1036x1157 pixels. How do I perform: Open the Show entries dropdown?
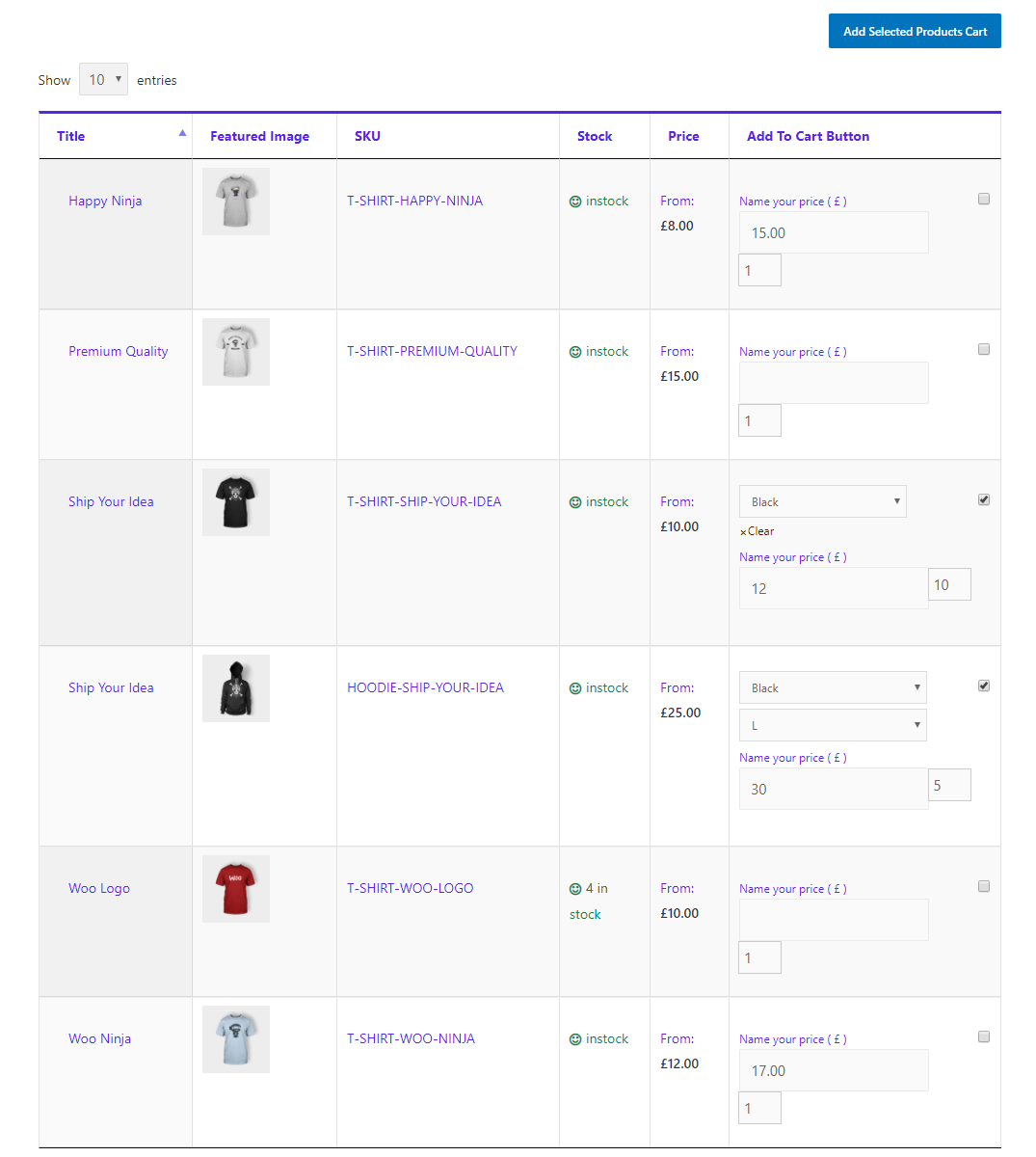[x=103, y=79]
